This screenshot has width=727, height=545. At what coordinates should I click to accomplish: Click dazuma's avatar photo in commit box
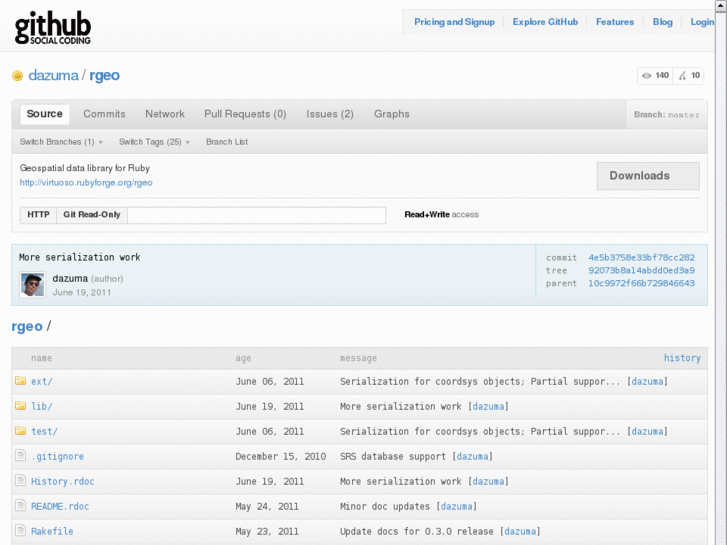coord(32,284)
